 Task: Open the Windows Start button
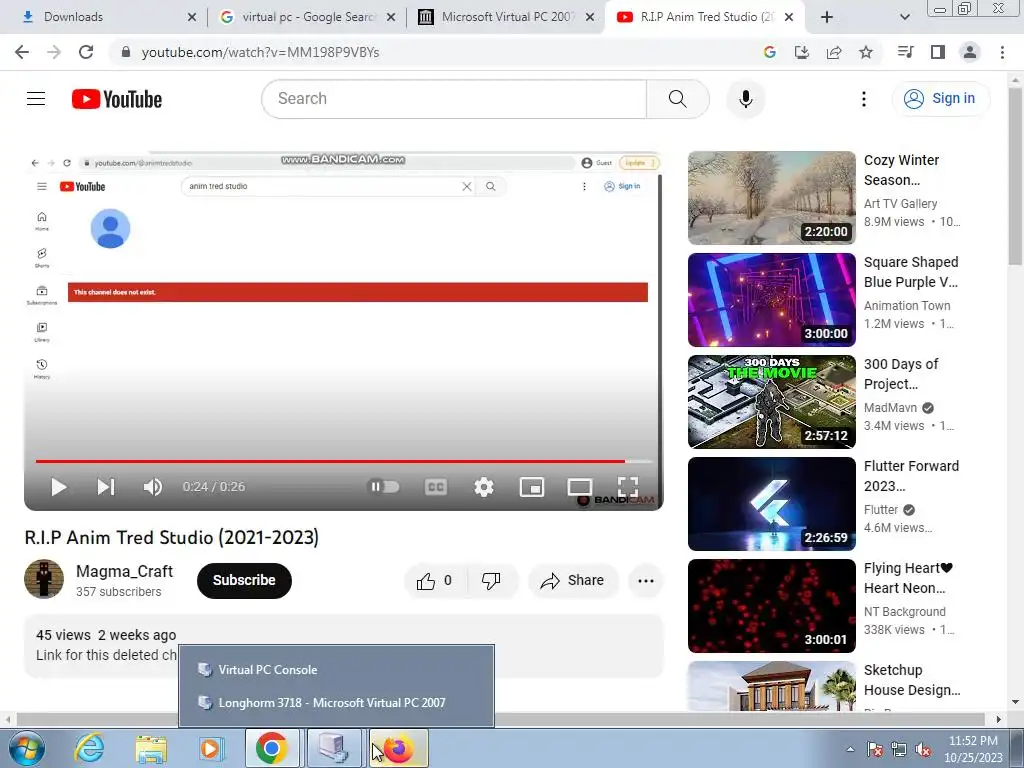(26, 748)
